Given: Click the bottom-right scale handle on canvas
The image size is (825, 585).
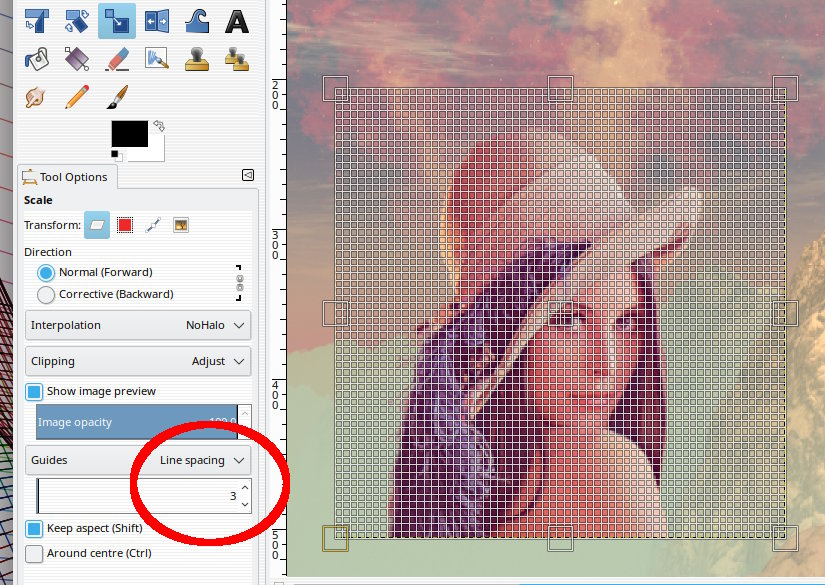Looking at the screenshot, I should (x=786, y=538).
